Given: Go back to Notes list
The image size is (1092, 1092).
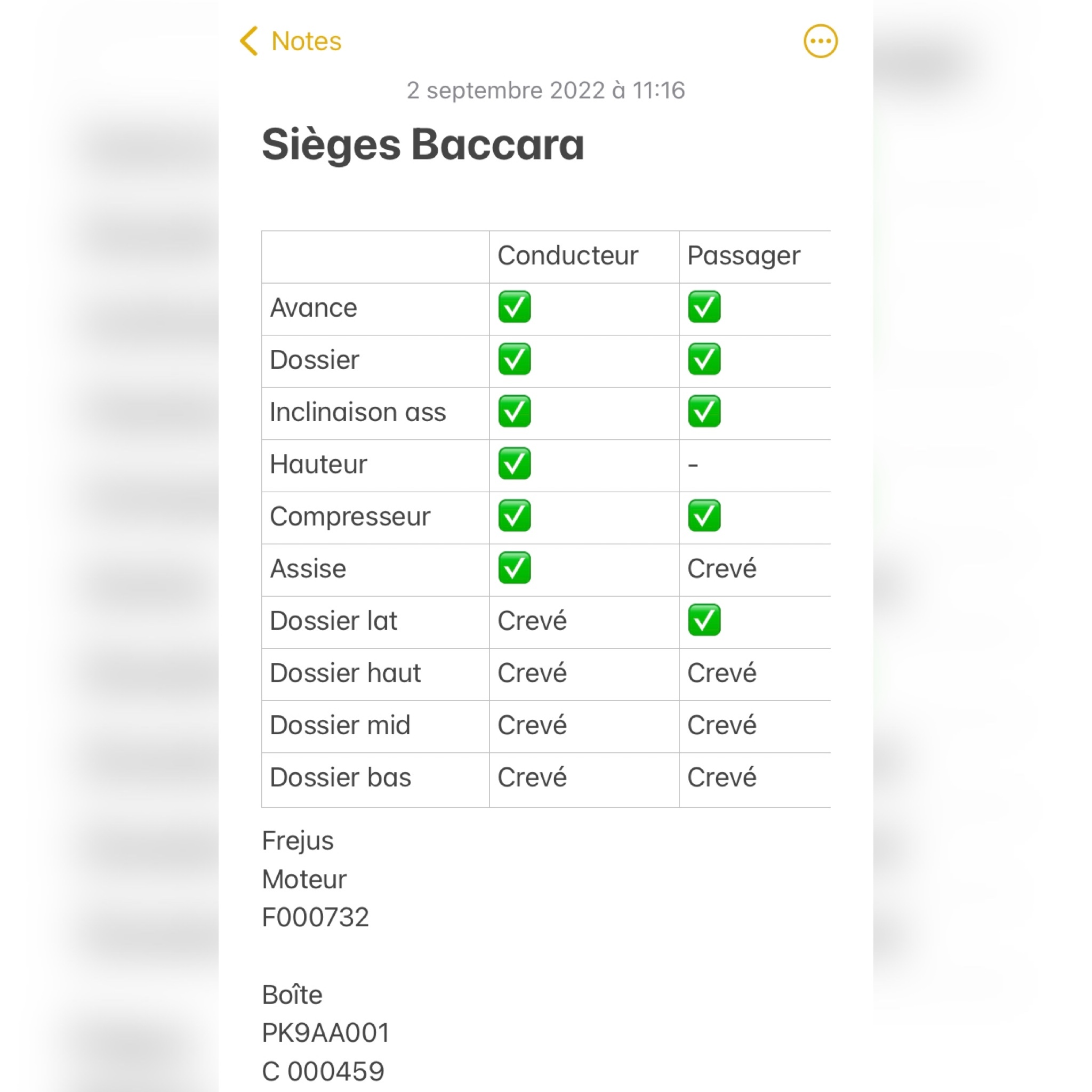Looking at the screenshot, I should coord(306,41).
